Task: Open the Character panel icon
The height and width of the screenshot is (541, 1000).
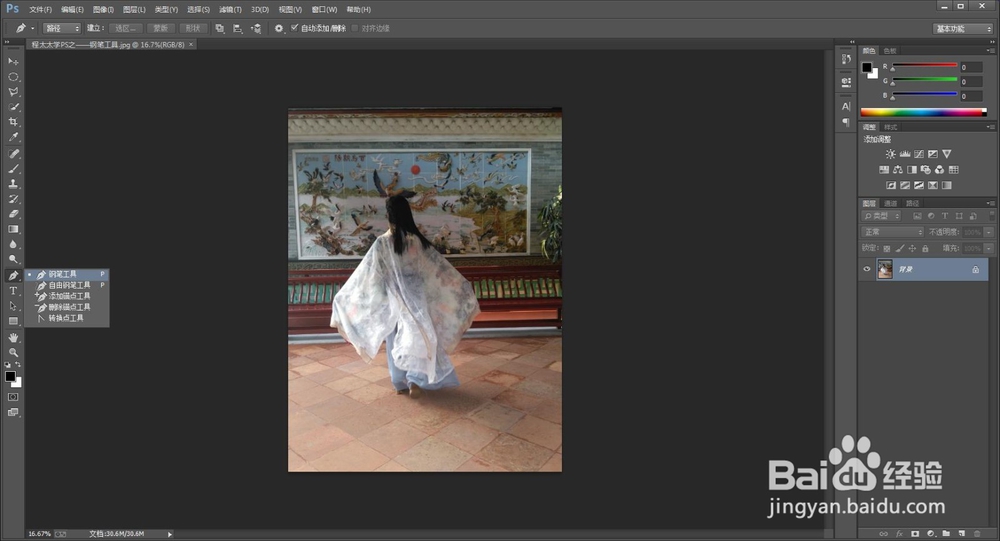Action: pos(846,107)
